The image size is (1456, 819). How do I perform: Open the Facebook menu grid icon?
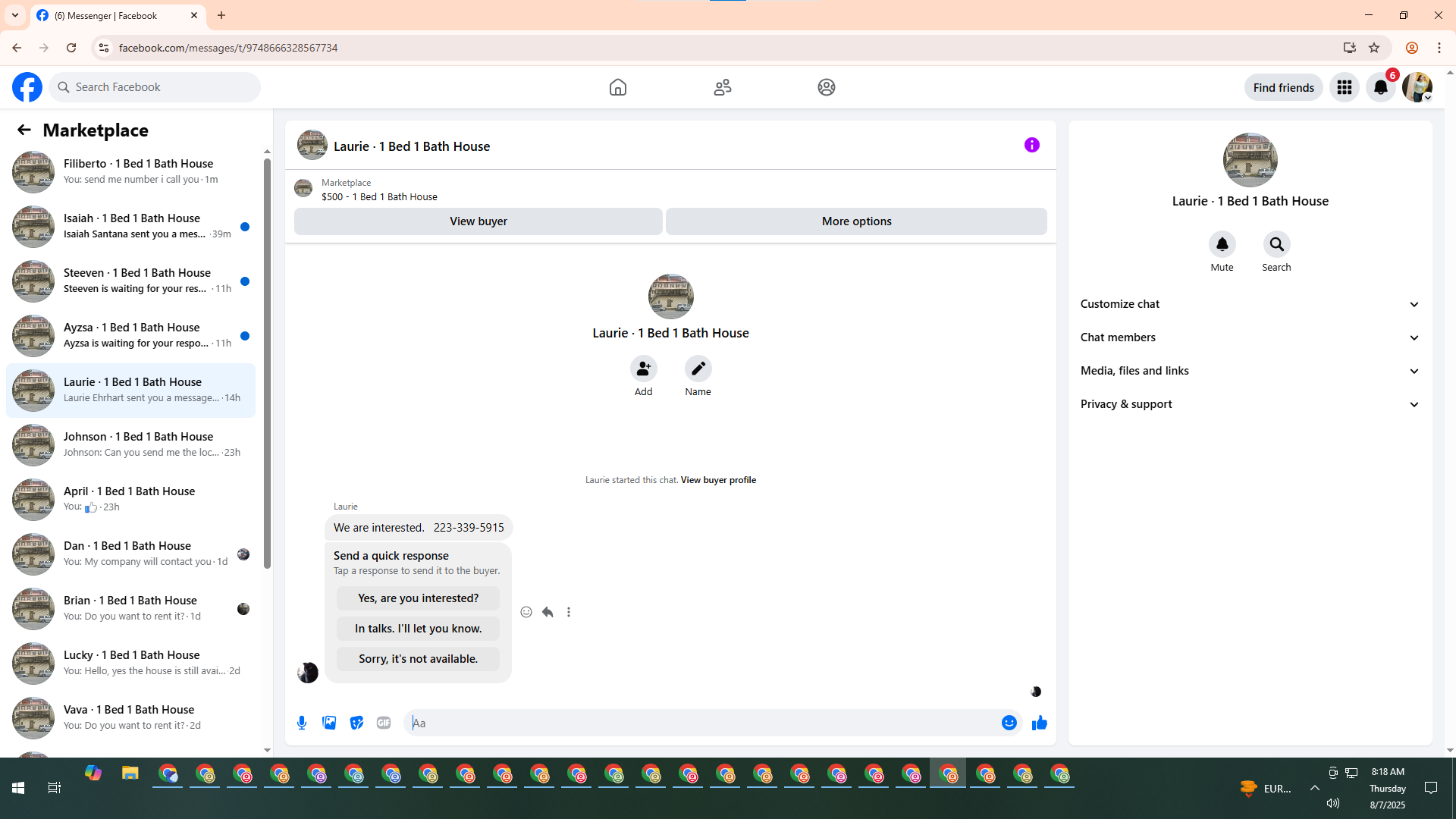coord(1345,87)
